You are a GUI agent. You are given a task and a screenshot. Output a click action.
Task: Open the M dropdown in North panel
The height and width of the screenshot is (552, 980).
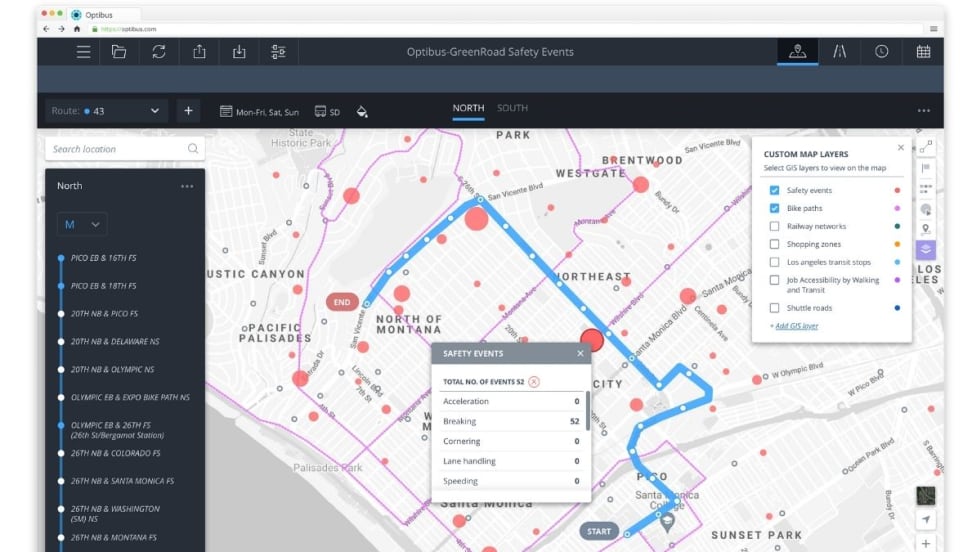81,225
